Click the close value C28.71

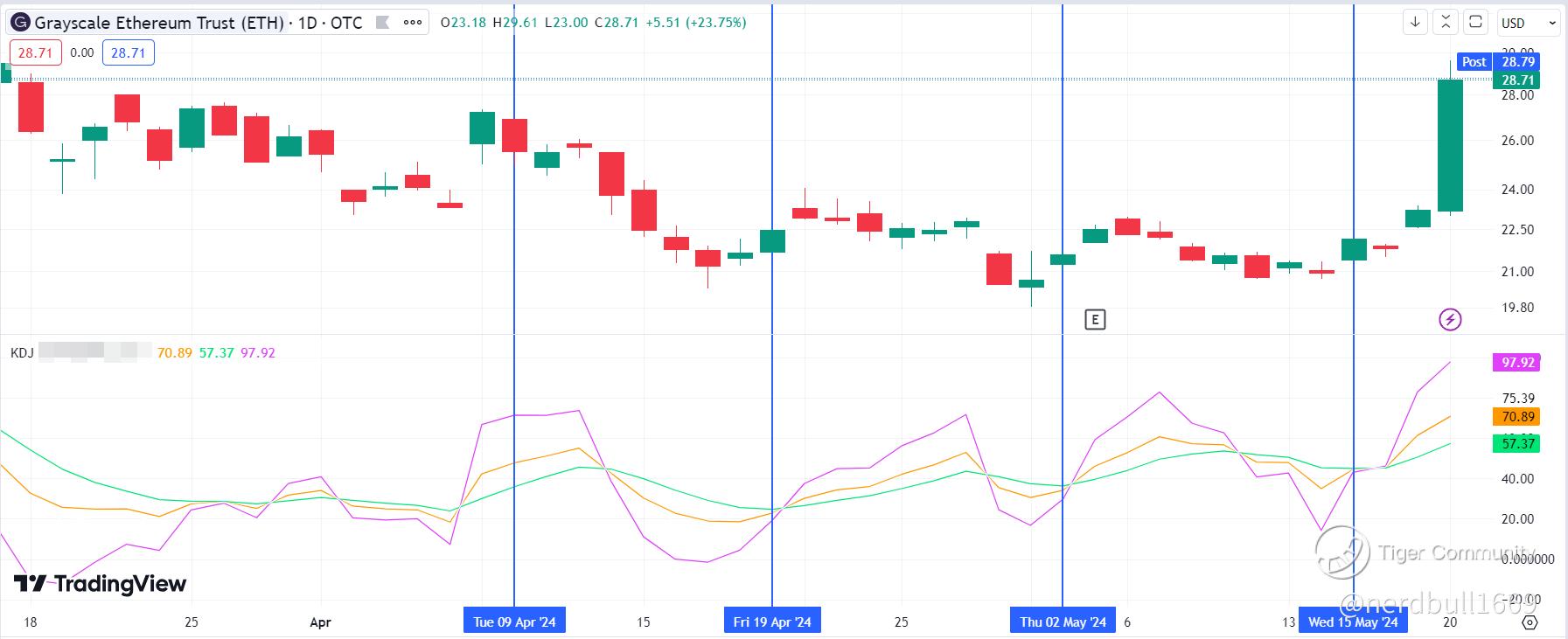click(617, 22)
